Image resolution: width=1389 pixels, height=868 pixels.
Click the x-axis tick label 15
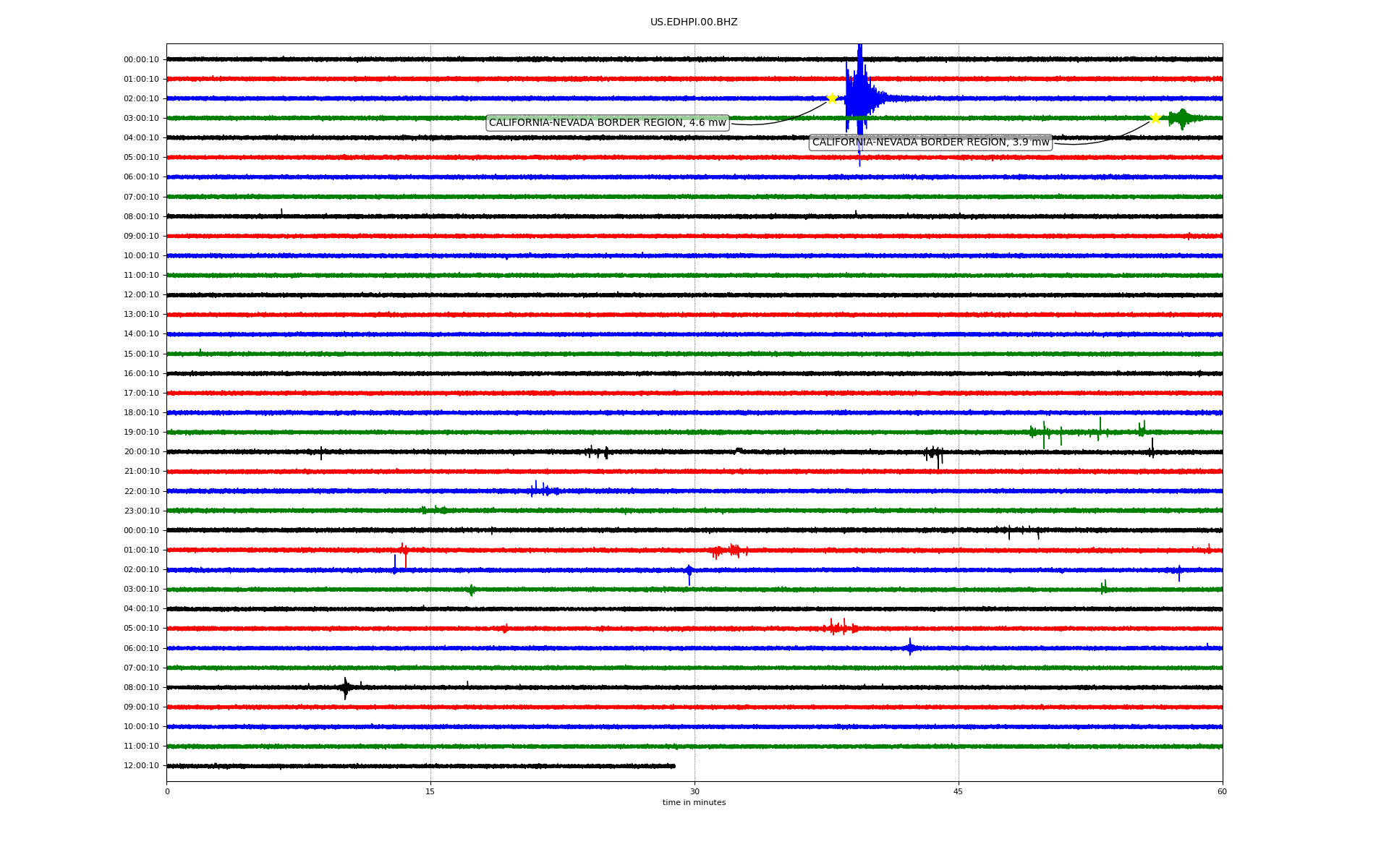tap(430, 791)
